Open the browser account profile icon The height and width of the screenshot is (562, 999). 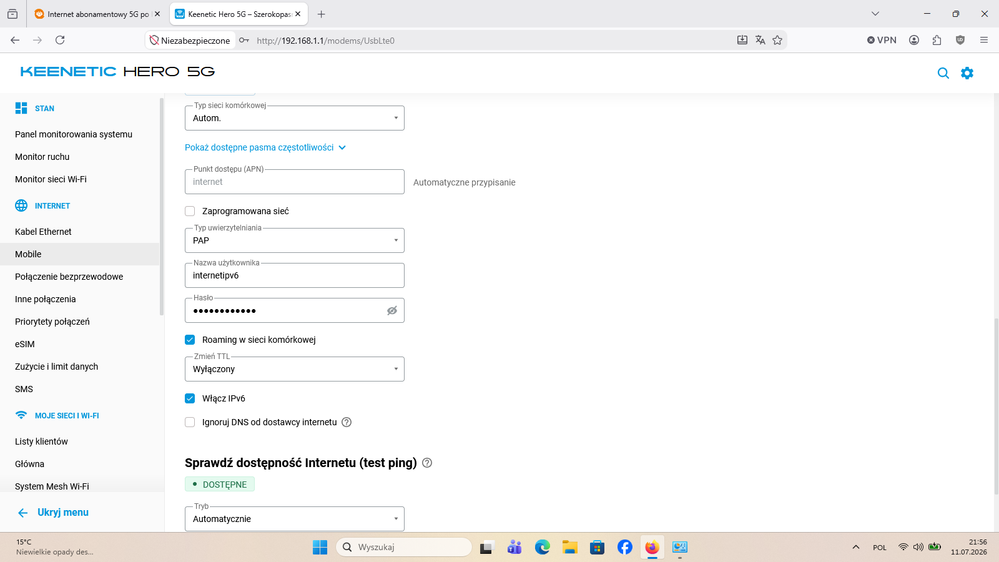pos(914,40)
